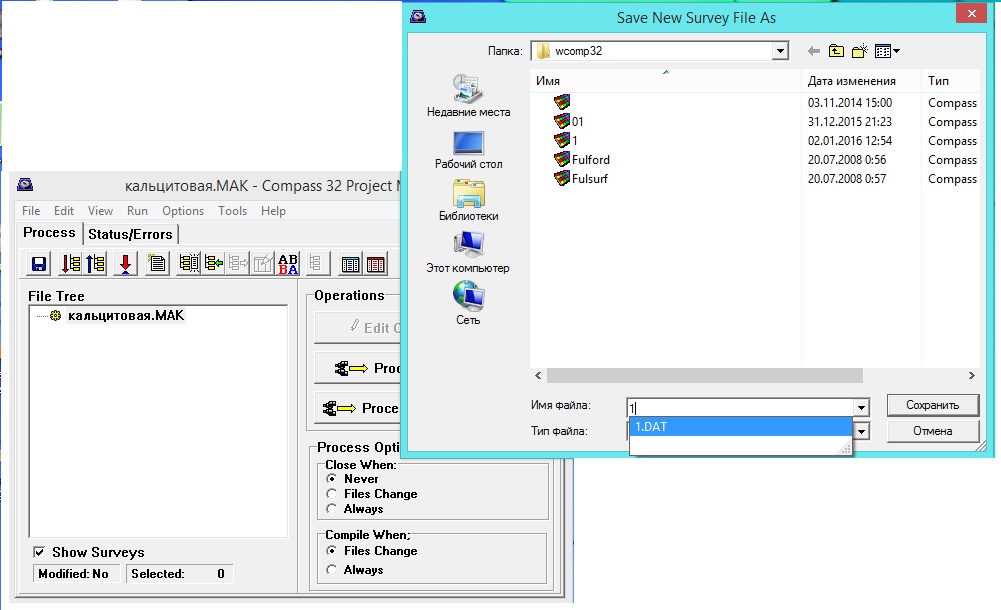Click the Up One Level folder icon

pyautogui.click(x=836, y=51)
